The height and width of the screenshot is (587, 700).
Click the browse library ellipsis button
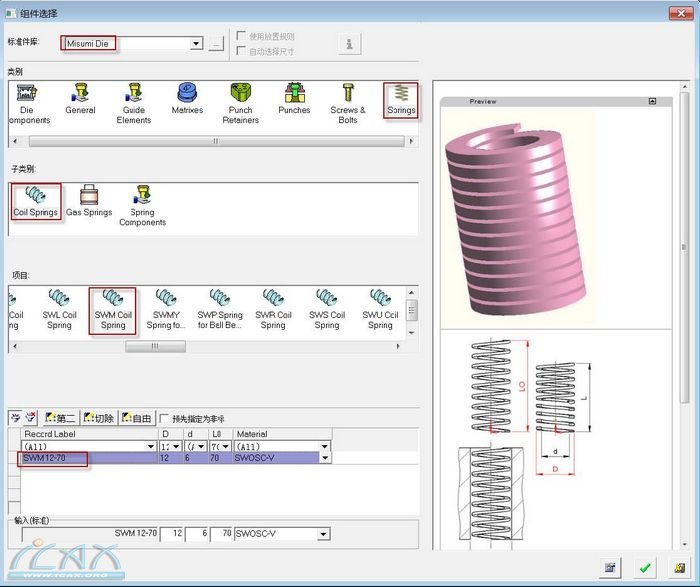pos(217,44)
